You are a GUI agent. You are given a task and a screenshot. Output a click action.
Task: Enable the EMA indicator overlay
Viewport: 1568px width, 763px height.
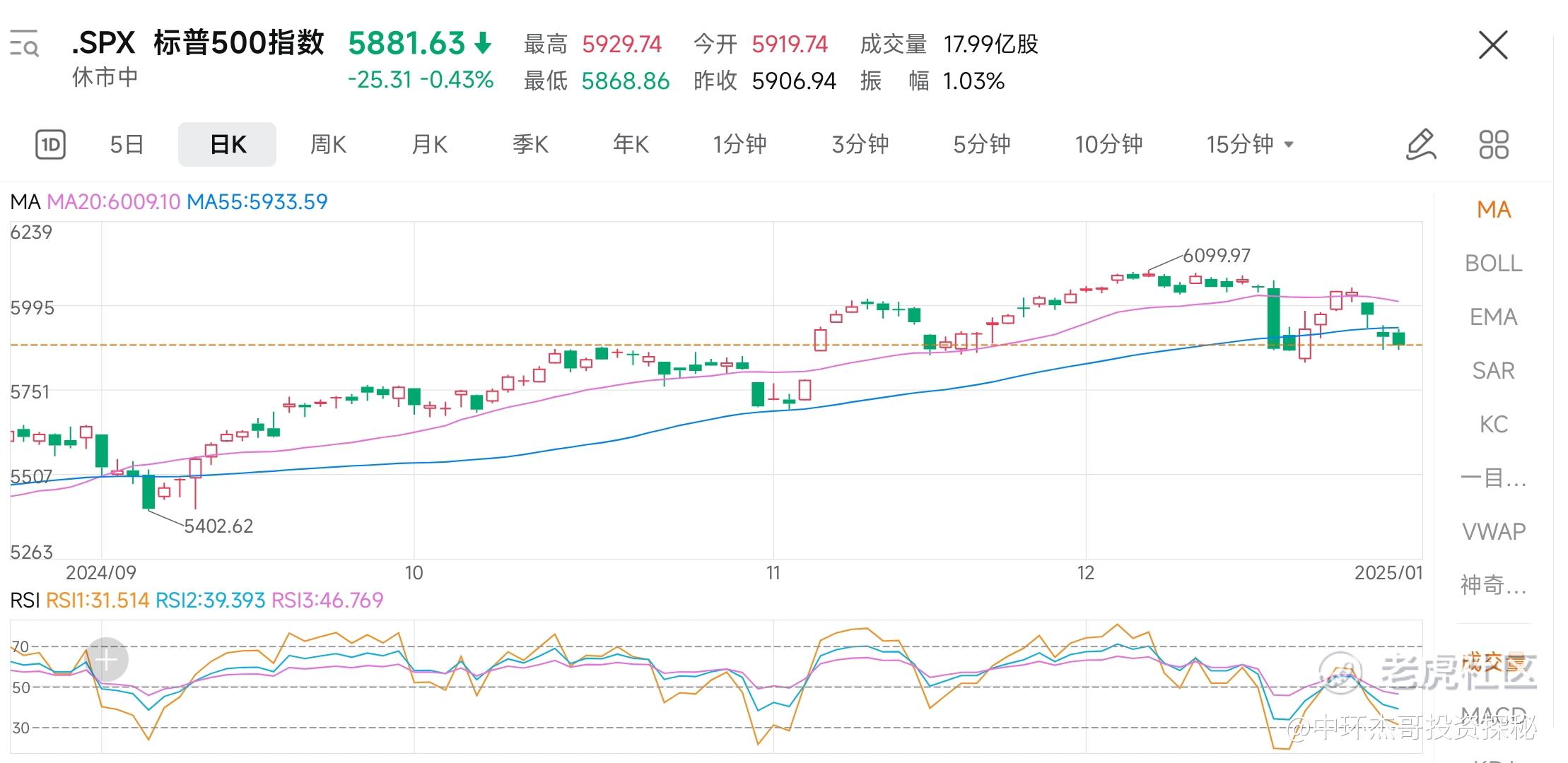pyautogui.click(x=1493, y=317)
